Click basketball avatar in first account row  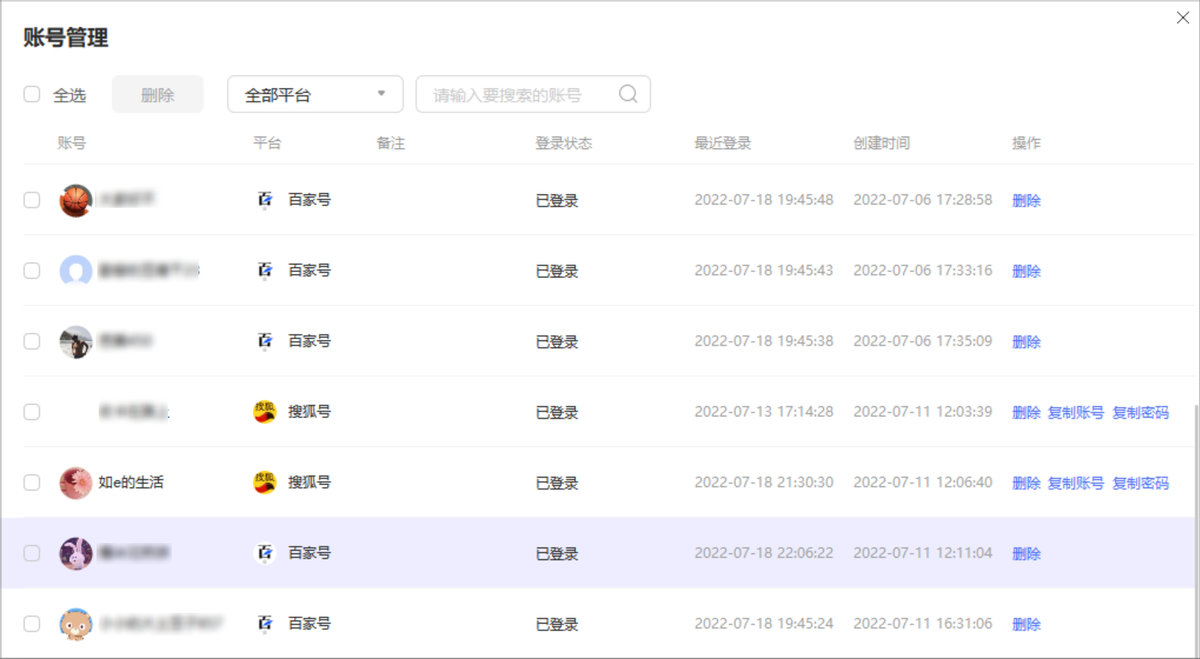[x=76, y=200]
